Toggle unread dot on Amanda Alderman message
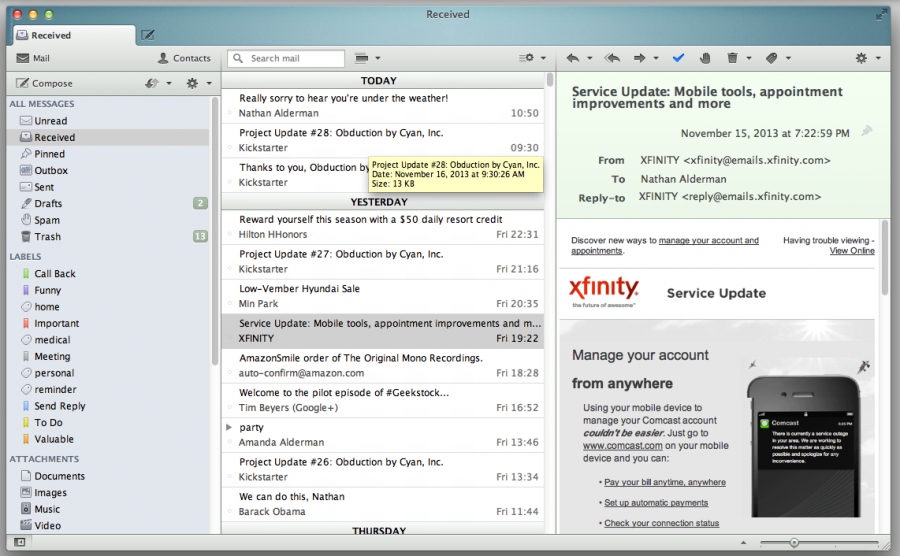This screenshot has width=900, height=556. [x=230, y=442]
